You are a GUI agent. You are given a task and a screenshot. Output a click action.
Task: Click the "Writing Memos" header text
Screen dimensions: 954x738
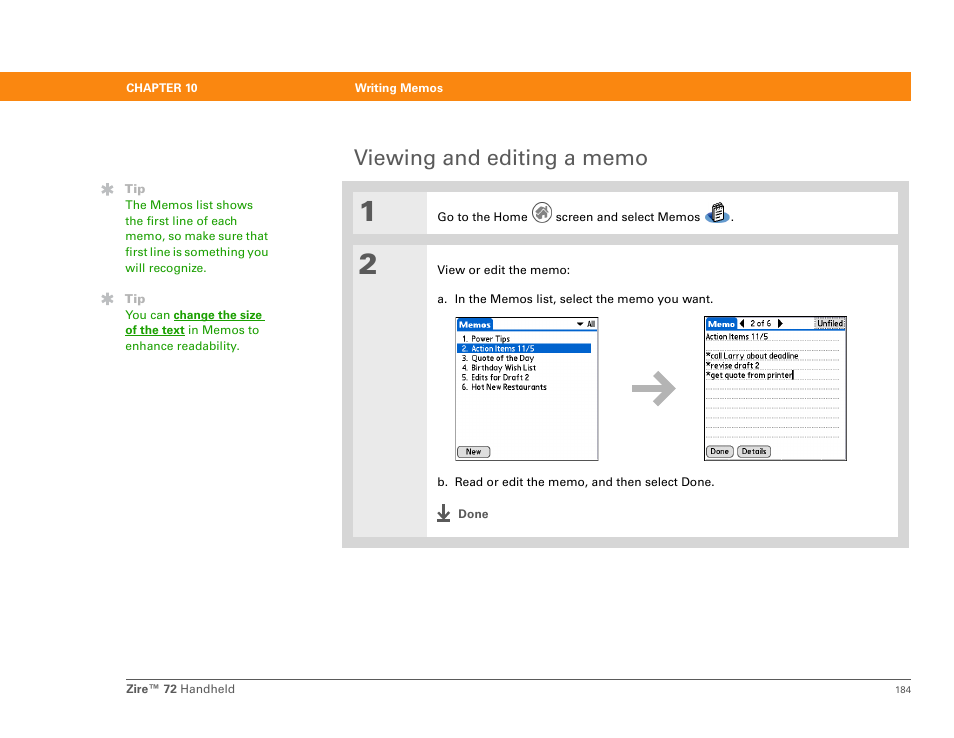point(399,88)
